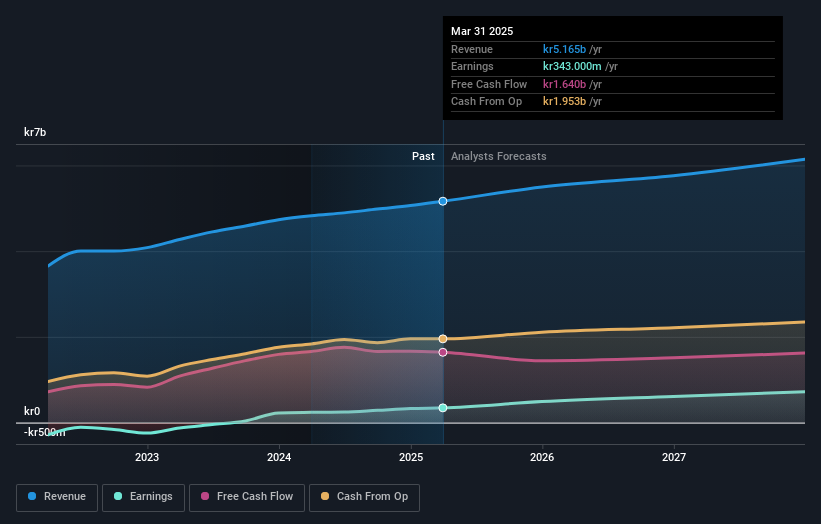Select the teal Earnings data point marker
Image resolution: width=821 pixels, height=524 pixels.
pyautogui.click(x=443, y=408)
